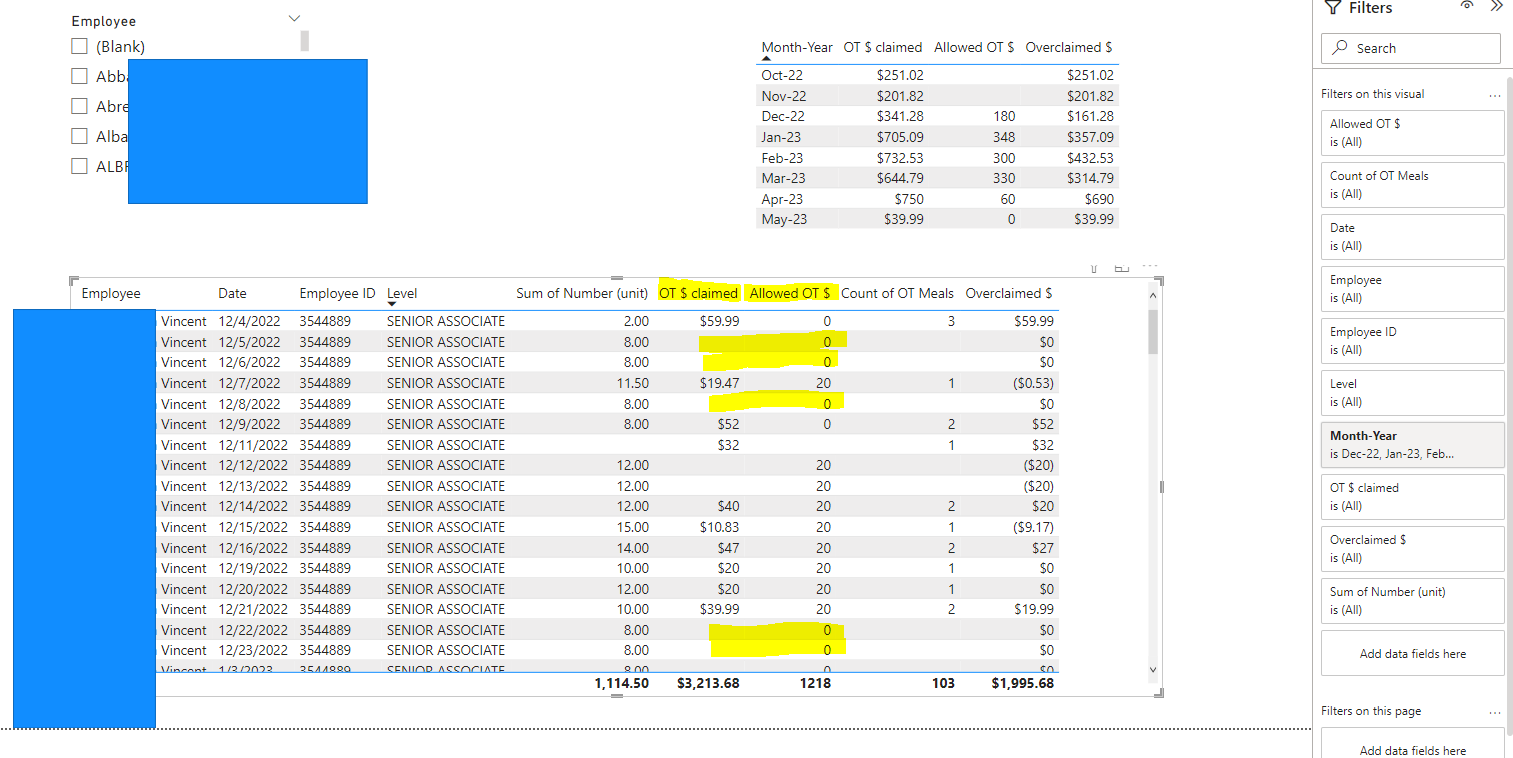Screen dimensions: 1513x758
Task: Tick the checkbox for employee starting 'Alba'
Action: tap(80, 136)
